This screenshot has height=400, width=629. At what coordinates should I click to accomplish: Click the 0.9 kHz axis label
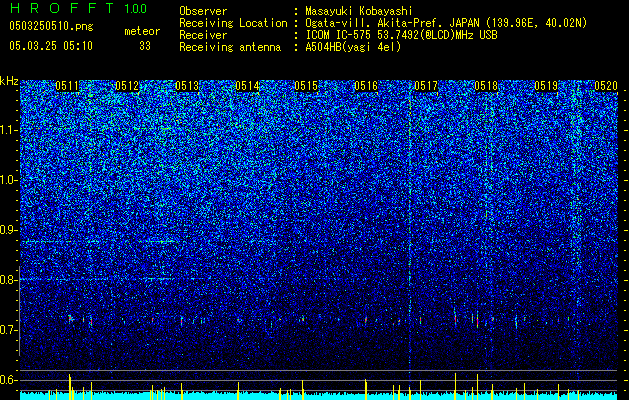point(8,230)
